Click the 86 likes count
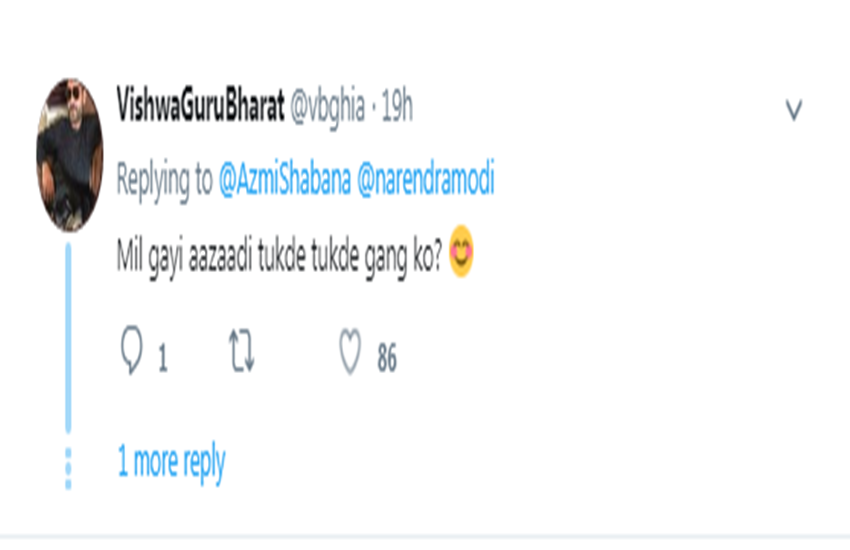850x550 pixels. [x=386, y=359]
